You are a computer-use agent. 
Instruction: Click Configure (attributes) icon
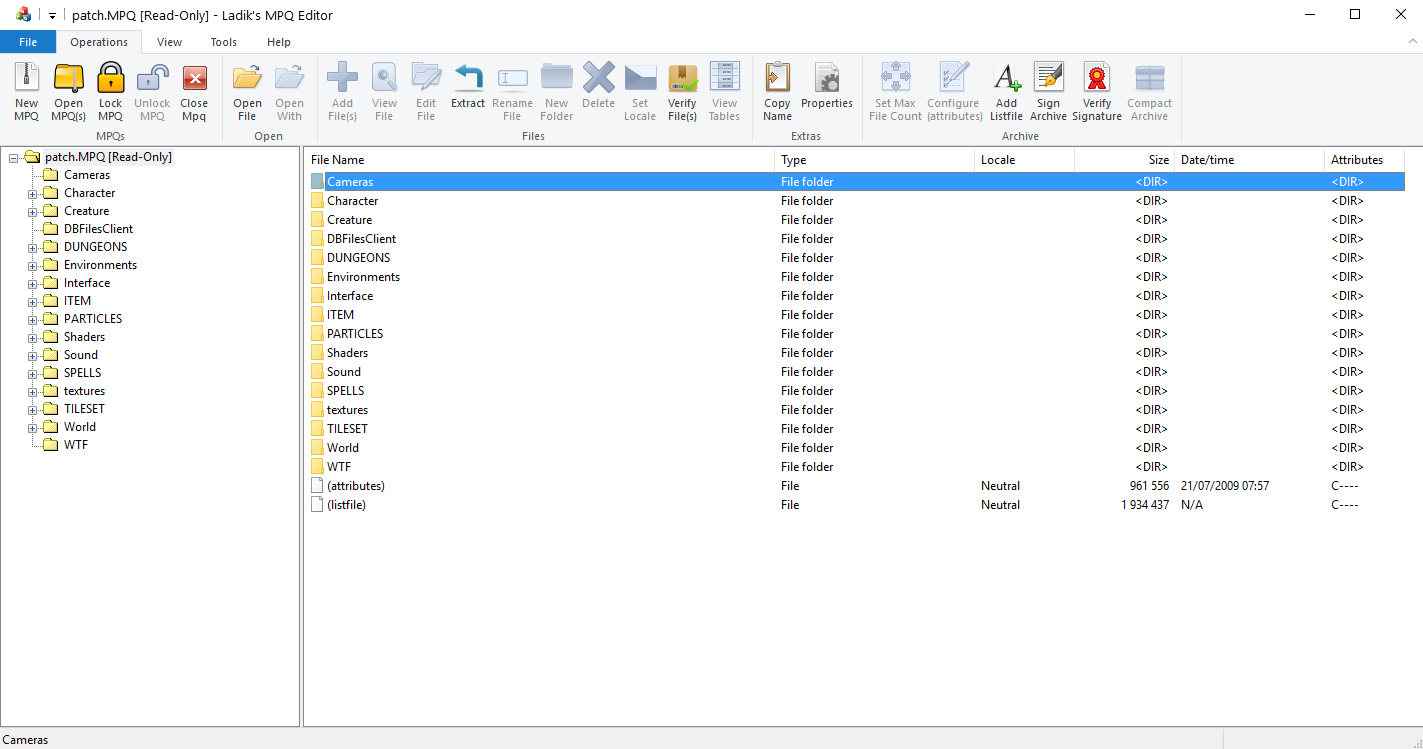(x=954, y=78)
